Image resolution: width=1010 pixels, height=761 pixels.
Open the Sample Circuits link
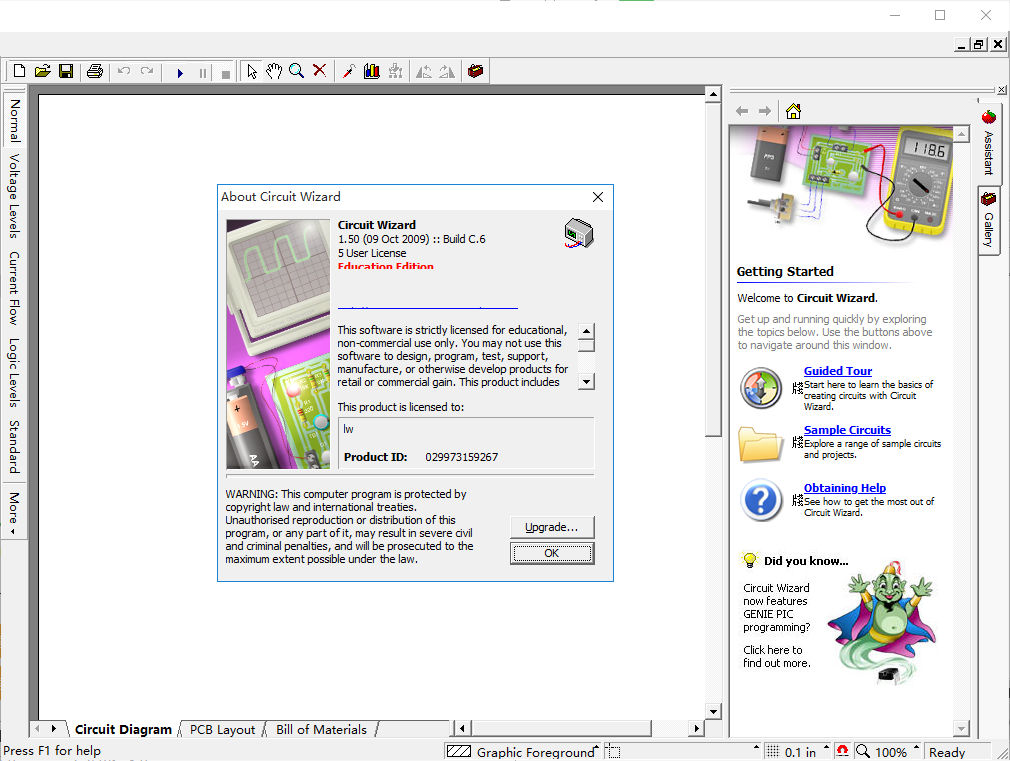point(847,430)
